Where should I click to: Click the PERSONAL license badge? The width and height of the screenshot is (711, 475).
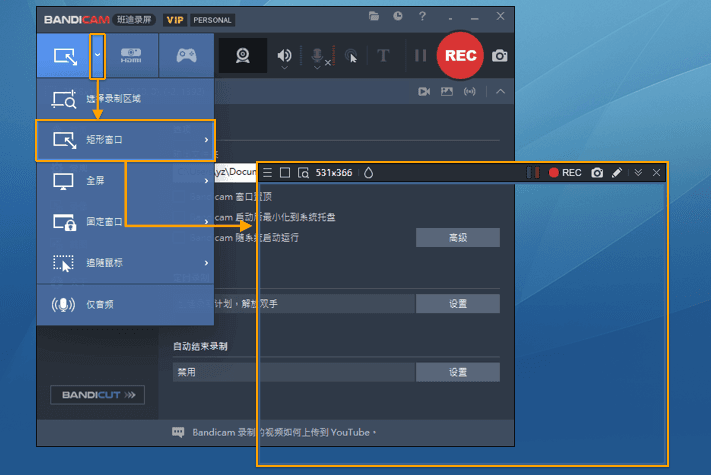point(212,20)
